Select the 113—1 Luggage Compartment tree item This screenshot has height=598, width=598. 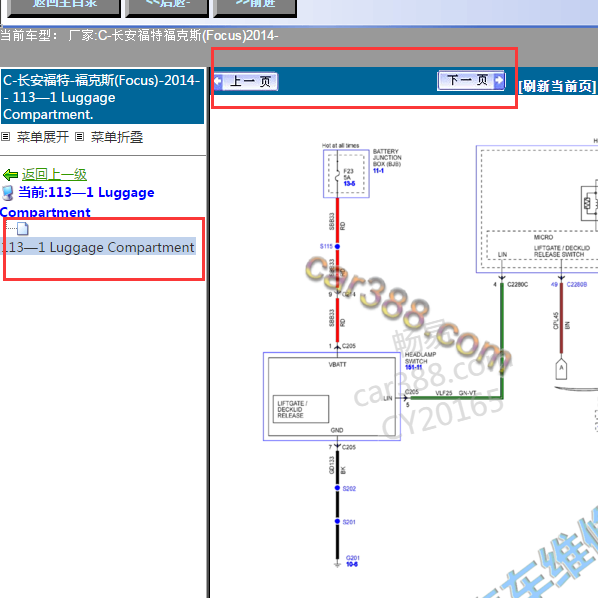98,247
